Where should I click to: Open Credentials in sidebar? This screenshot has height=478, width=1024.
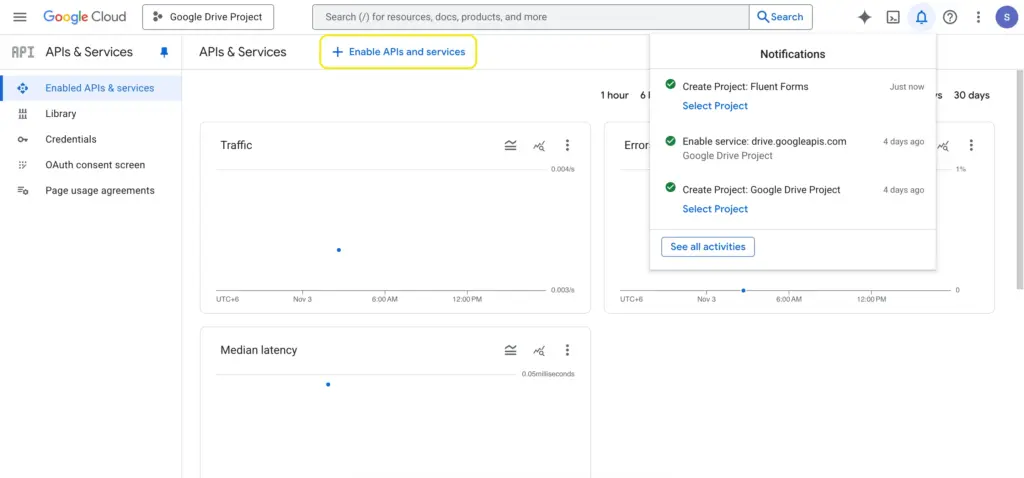click(70, 139)
